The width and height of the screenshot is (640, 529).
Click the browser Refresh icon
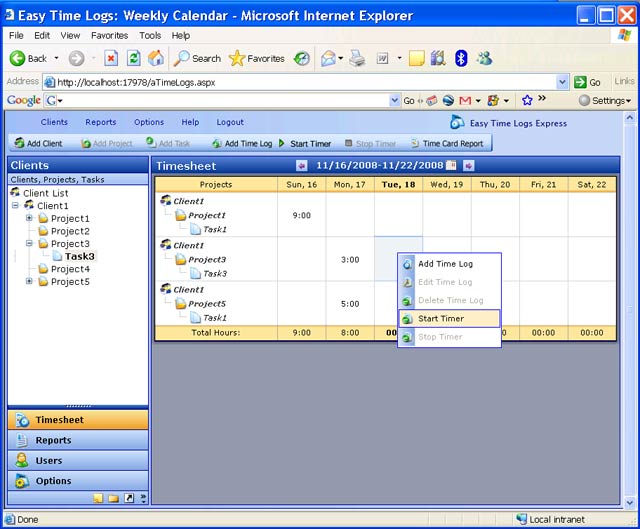[x=133, y=58]
